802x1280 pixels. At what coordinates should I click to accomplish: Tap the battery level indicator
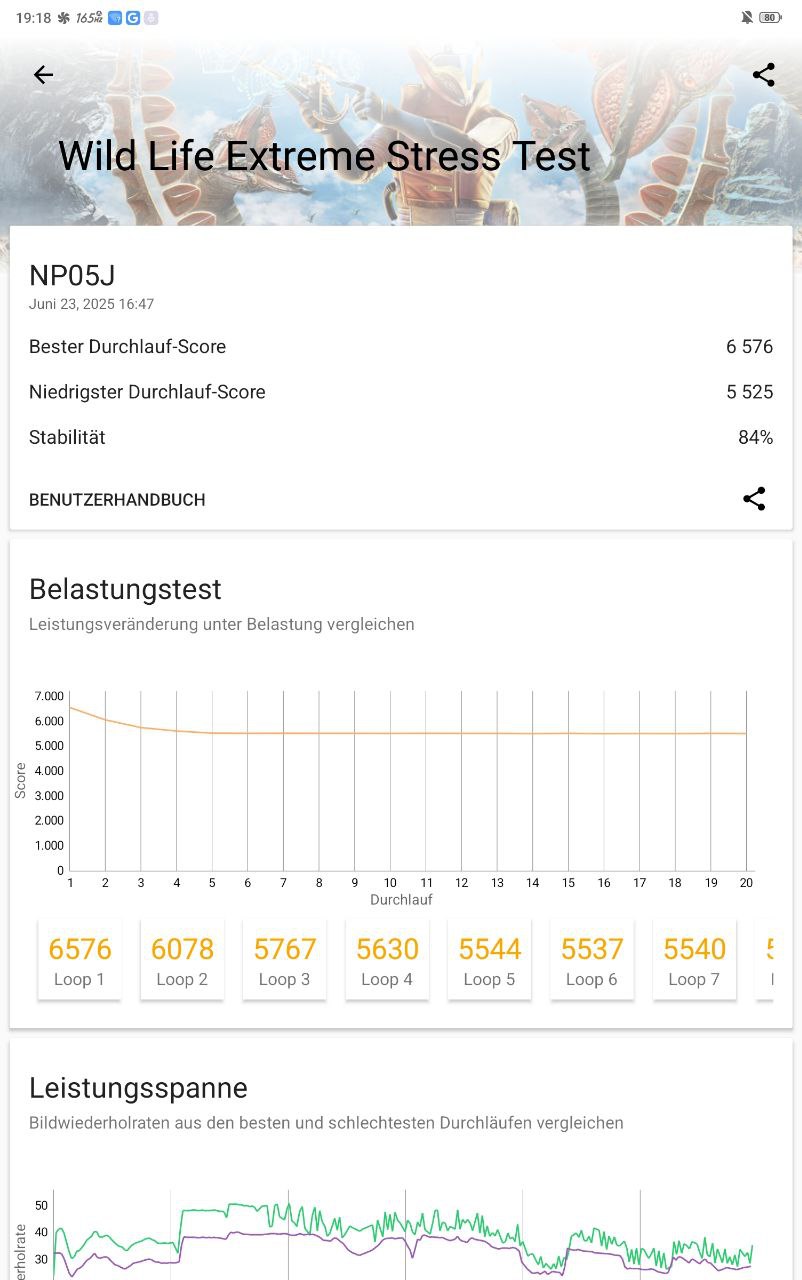pyautogui.click(x=770, y=18)
